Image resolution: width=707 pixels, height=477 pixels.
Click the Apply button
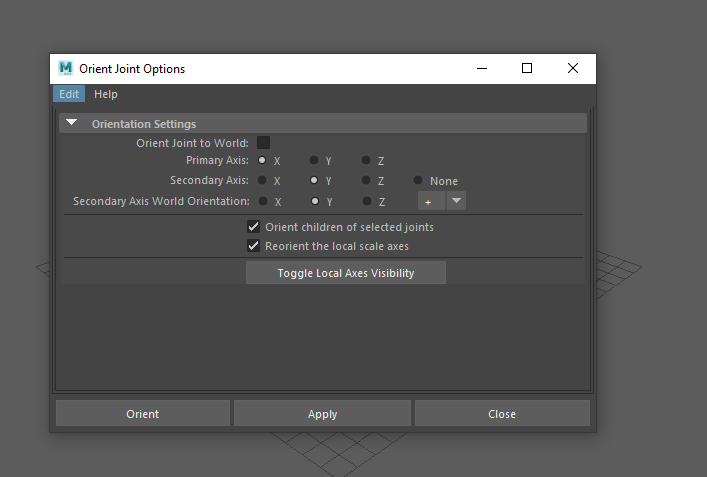click(x=322, y=414)
